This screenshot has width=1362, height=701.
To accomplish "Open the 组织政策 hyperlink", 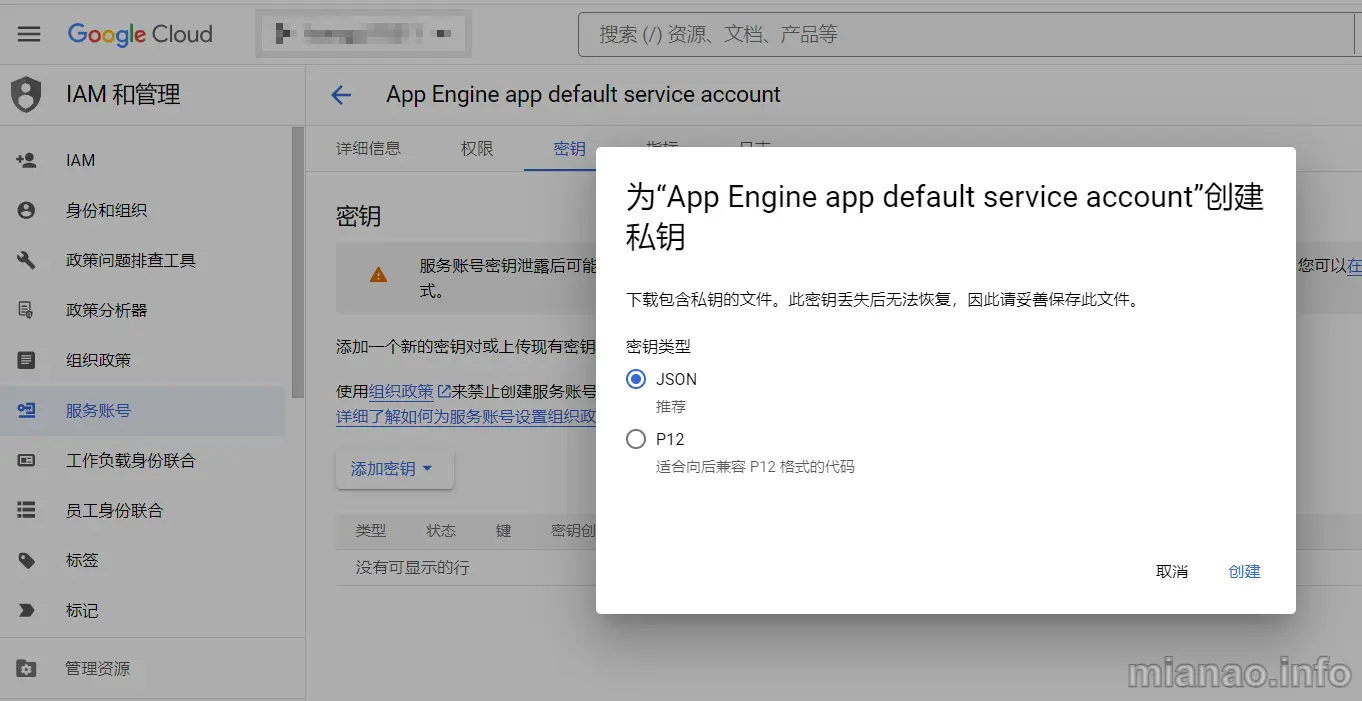I will pos(401,391).
